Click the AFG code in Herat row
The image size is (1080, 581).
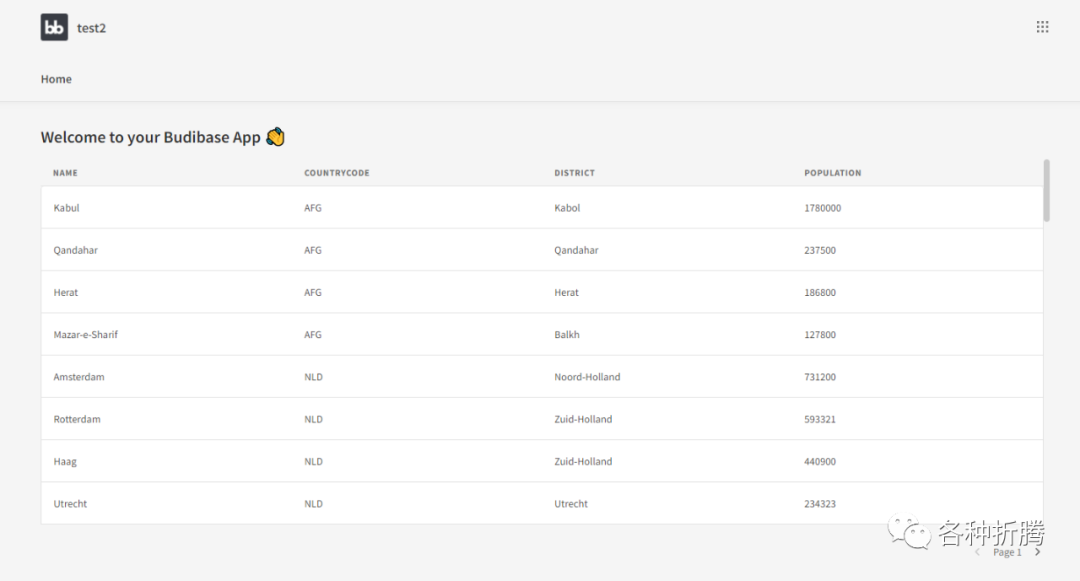313,293
